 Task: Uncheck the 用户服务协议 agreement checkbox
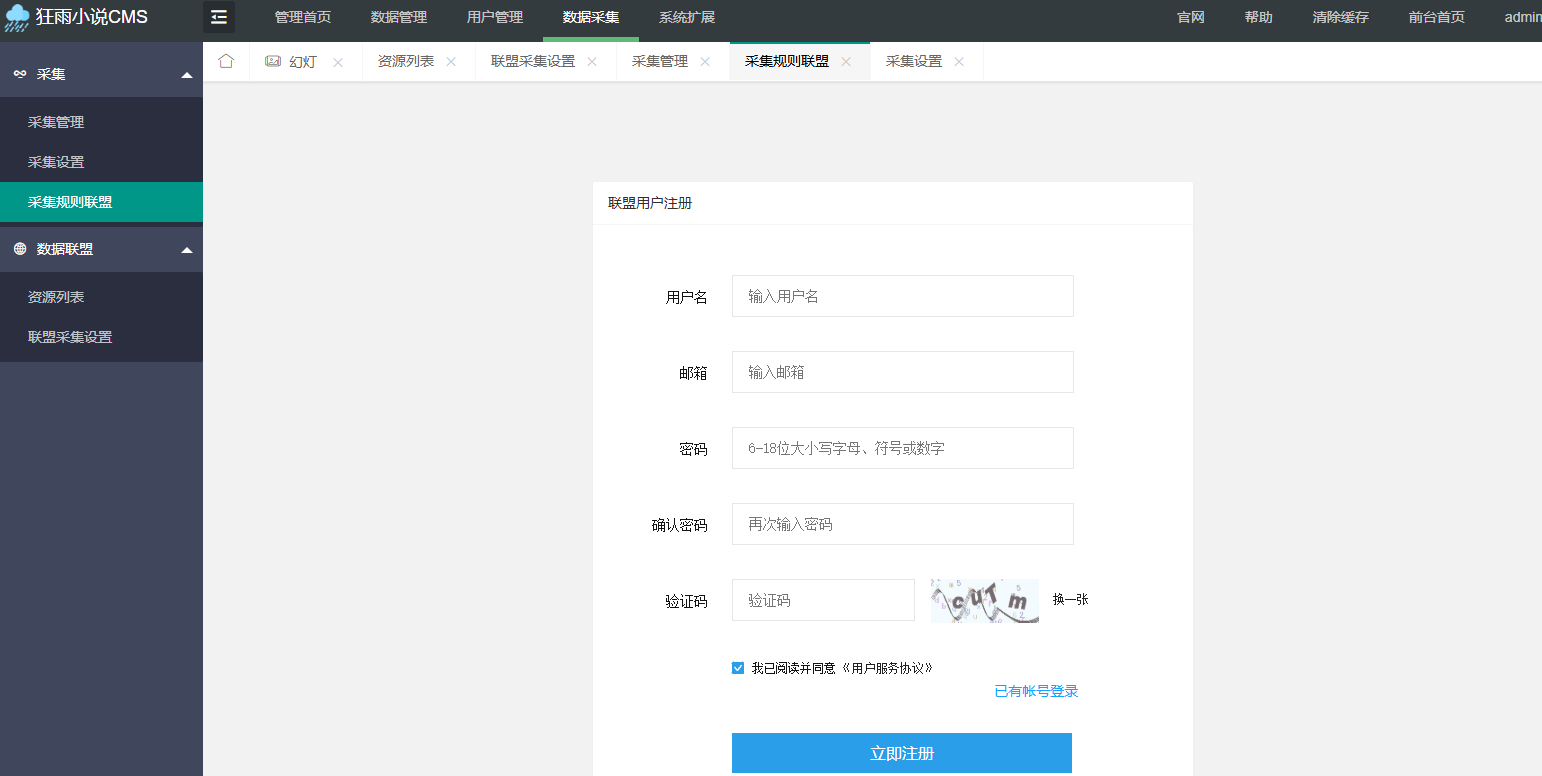click(x=737, y=667)
